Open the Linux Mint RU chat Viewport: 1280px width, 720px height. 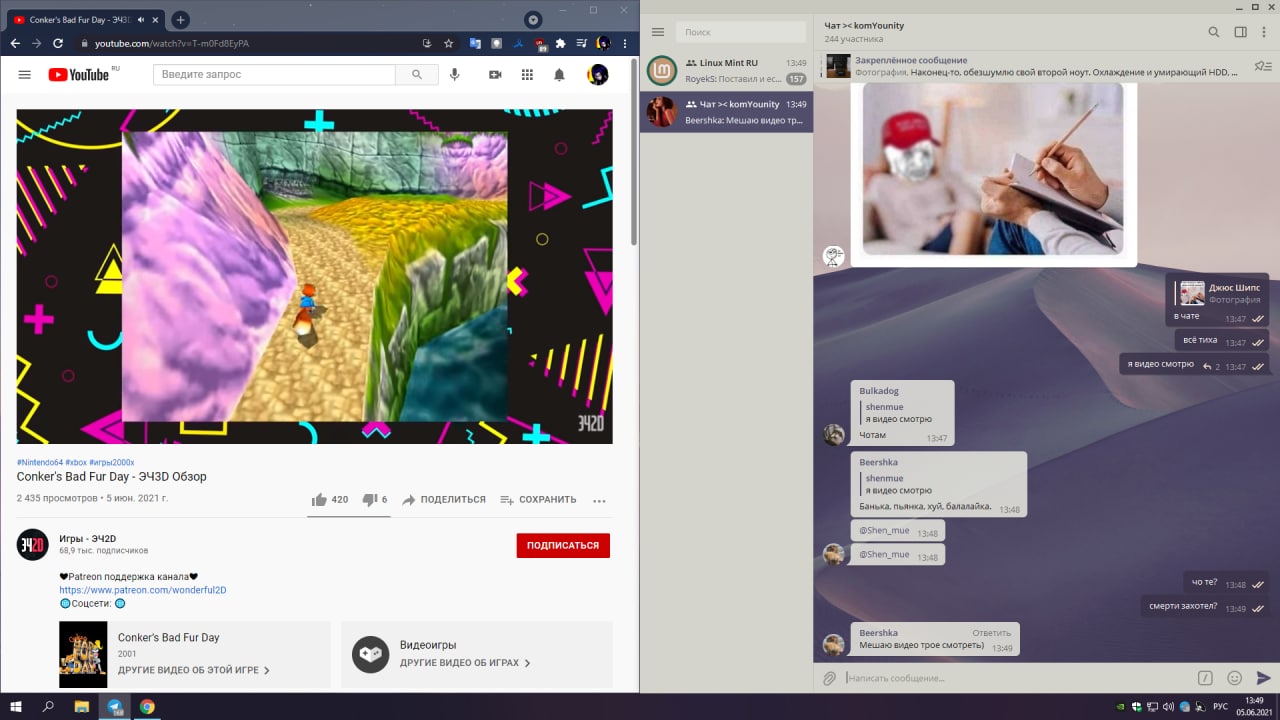[x=726, y=70]
